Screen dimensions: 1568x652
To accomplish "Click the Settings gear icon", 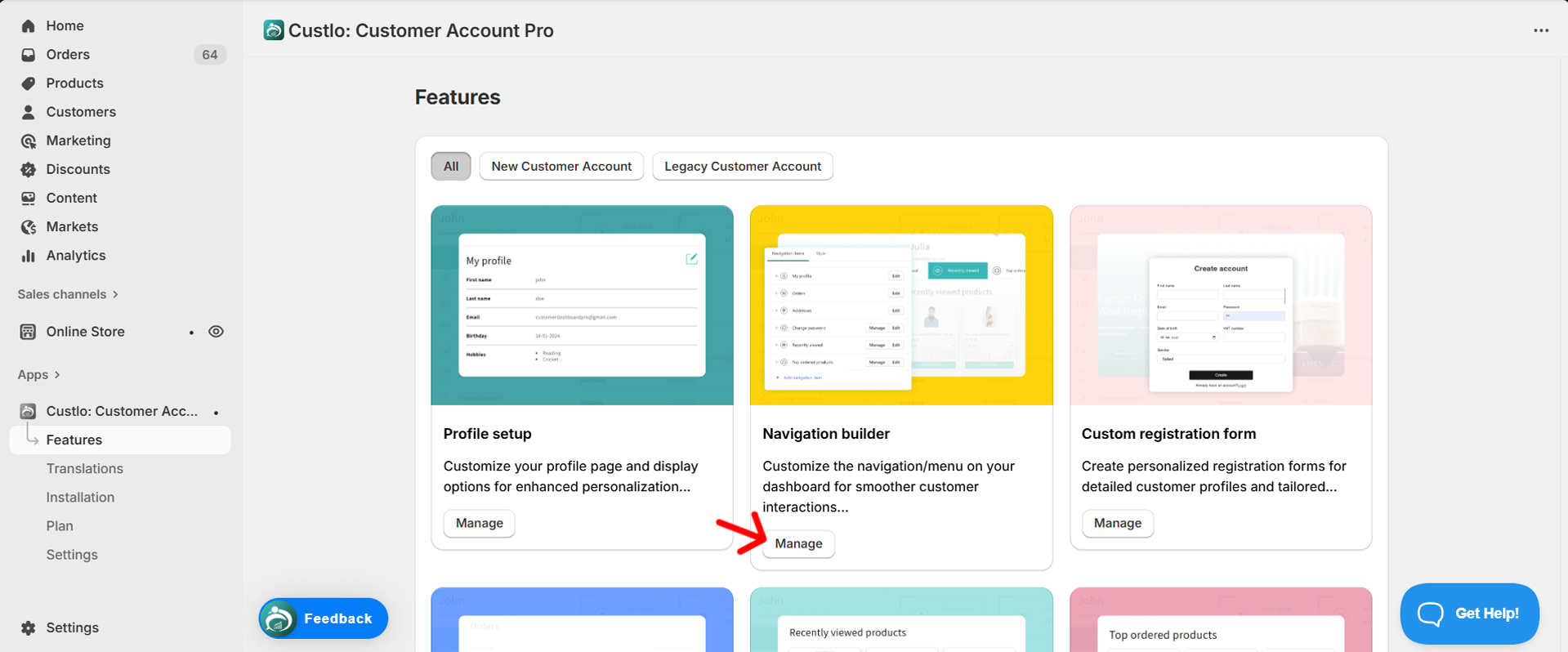I will (x=29, y=627).
